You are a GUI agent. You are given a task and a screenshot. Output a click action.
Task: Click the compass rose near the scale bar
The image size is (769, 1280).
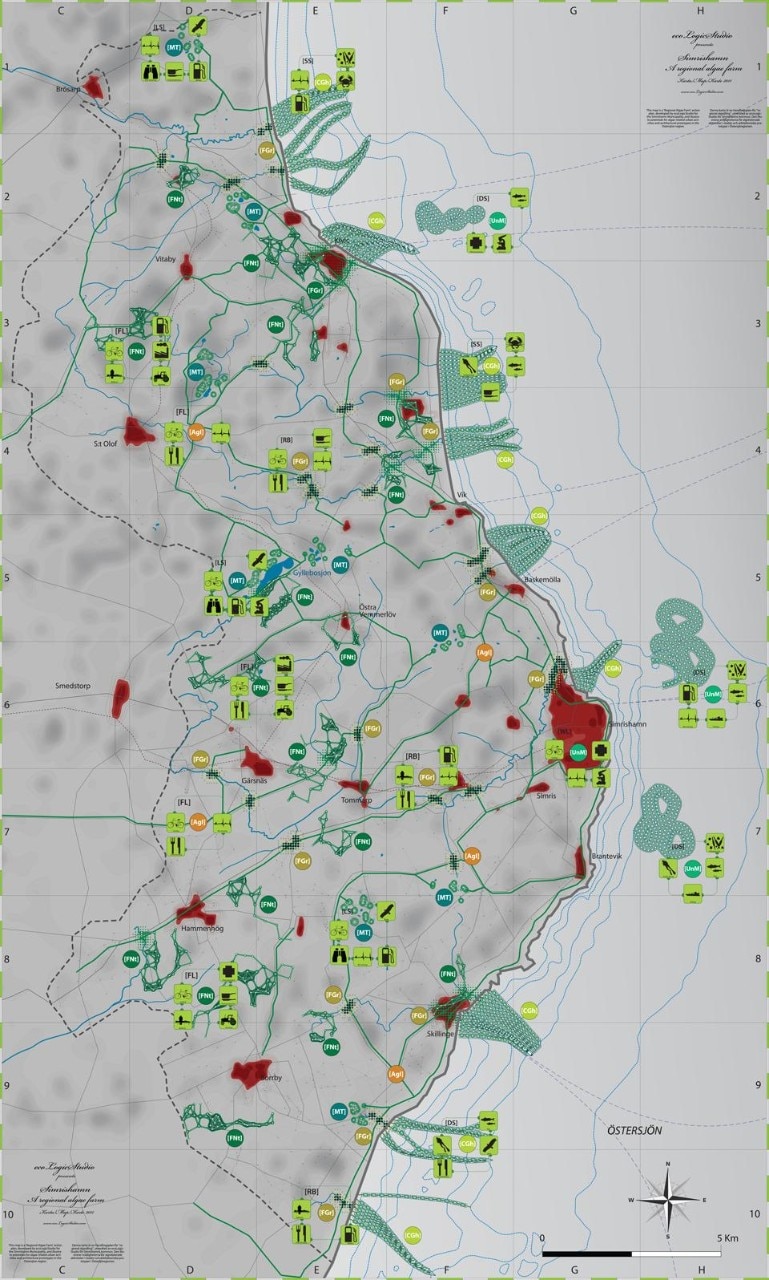coord(669,1198)
